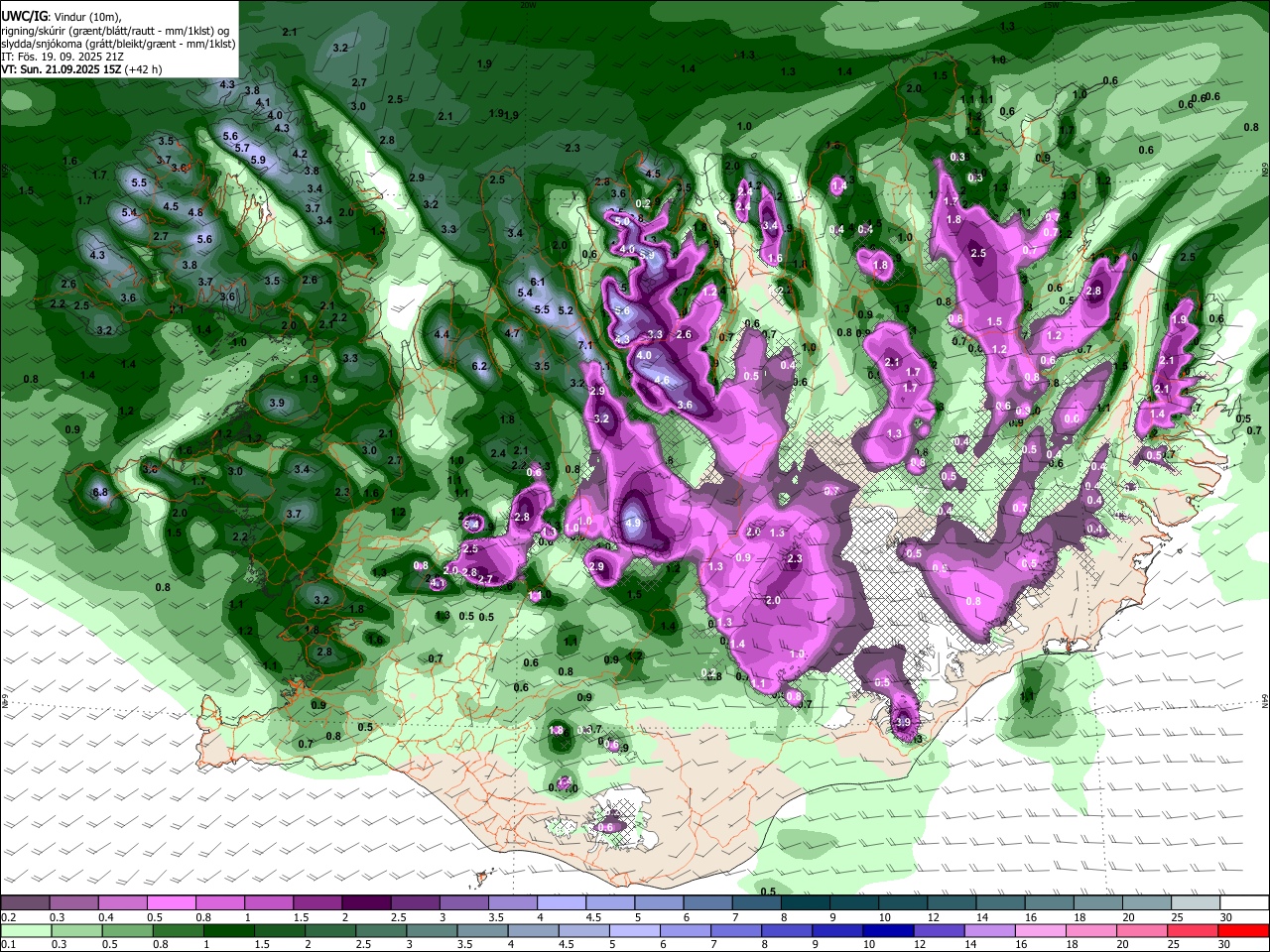Click the 'VT: Sun. 21.09.2025 15Z (+42 h)' line
The width and height of the screenshot is (1270, 952).
pyautogui.click(x=81, y=69)
